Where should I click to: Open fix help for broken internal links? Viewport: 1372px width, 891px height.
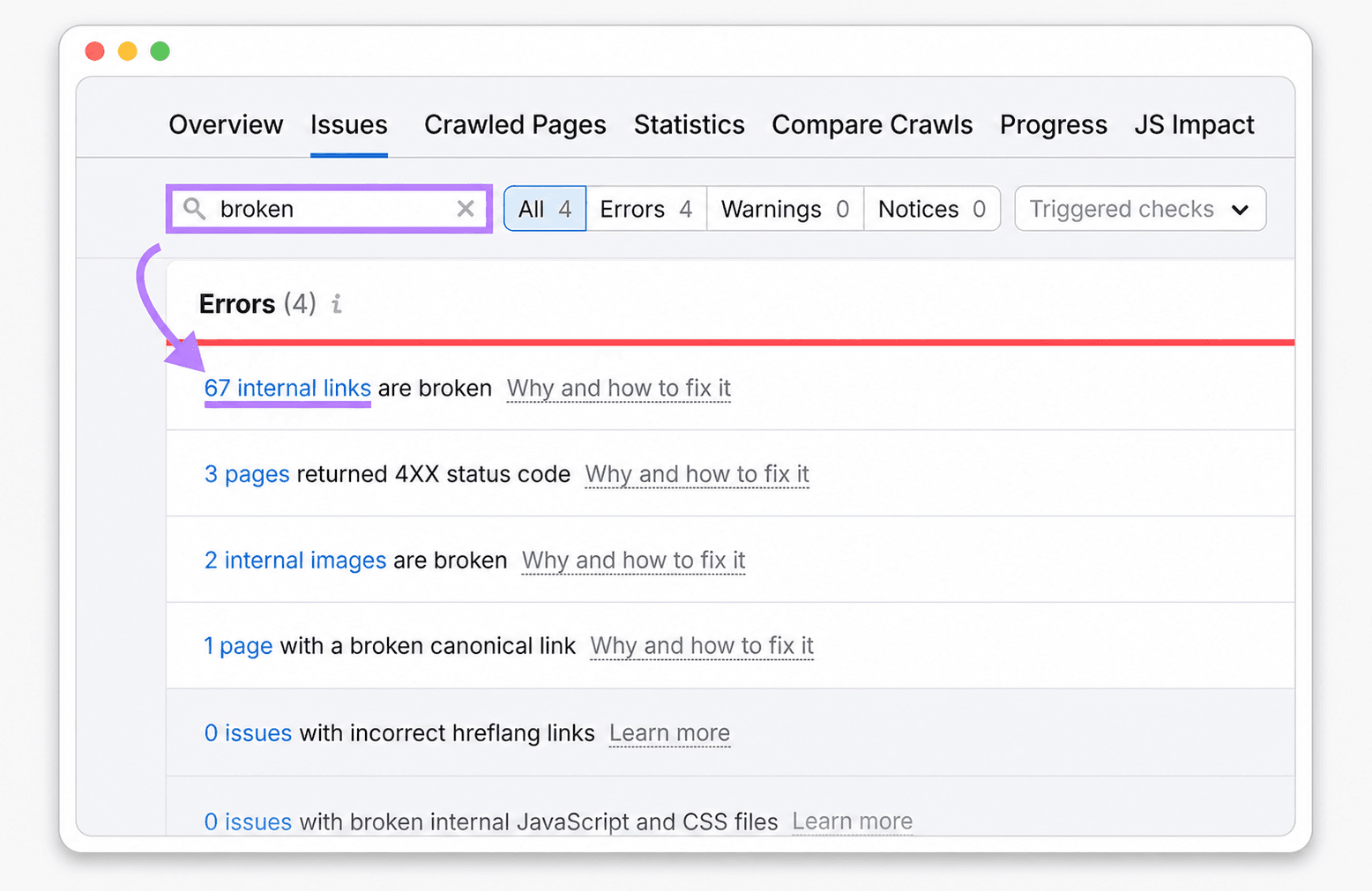(619, 388)
